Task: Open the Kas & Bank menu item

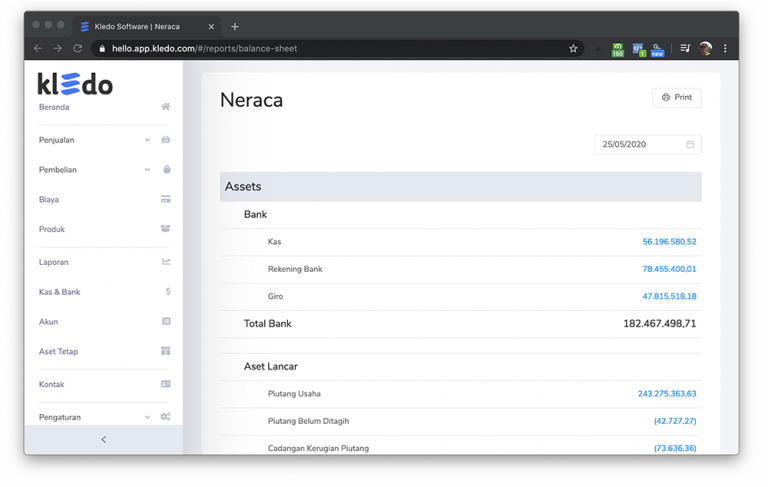Action: click(x=59, y=292)
